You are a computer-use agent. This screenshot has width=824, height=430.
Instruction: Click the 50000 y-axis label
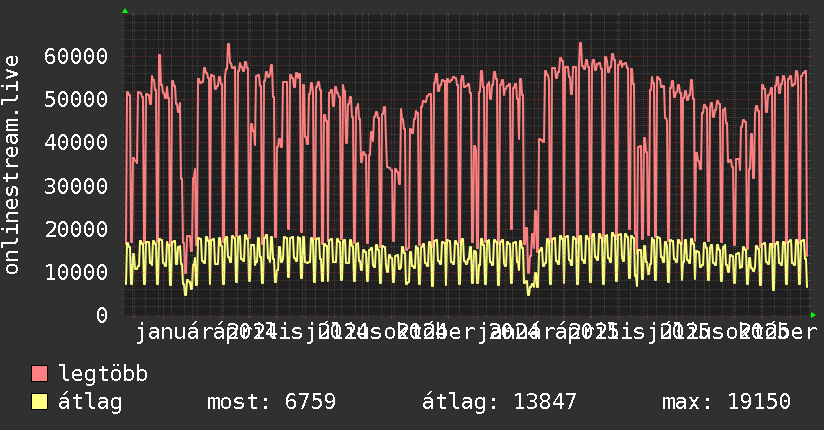coord(76,99)
